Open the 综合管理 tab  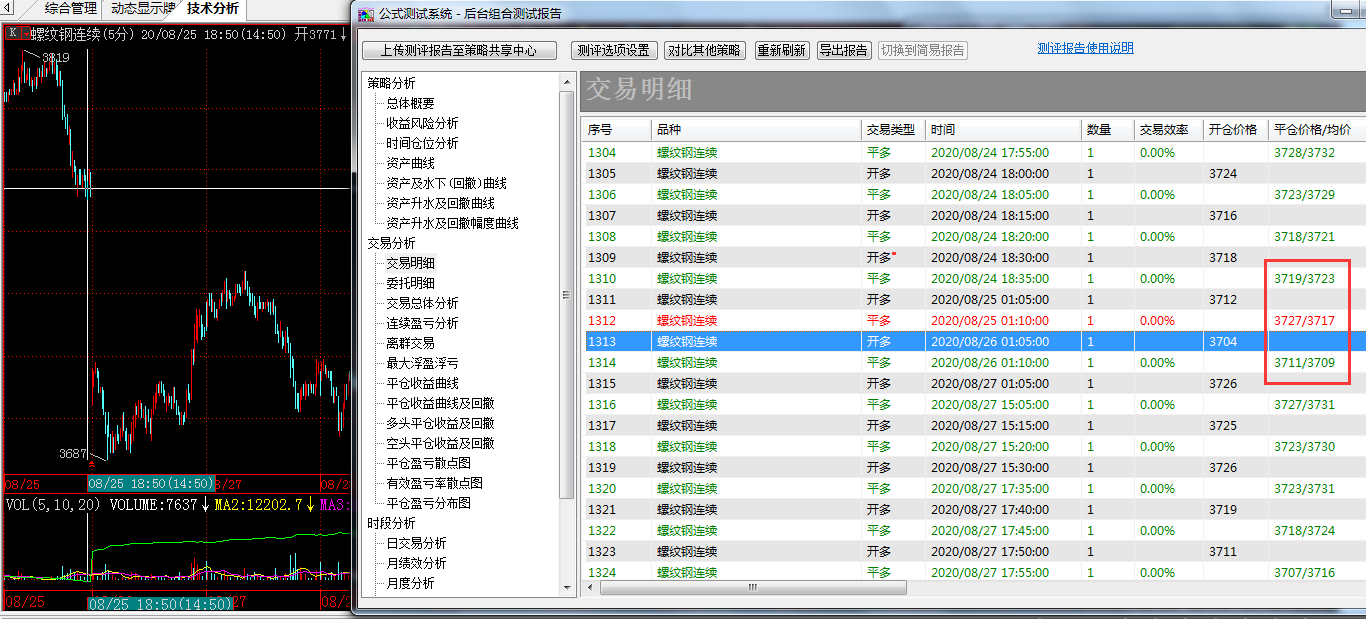[70, 9]
